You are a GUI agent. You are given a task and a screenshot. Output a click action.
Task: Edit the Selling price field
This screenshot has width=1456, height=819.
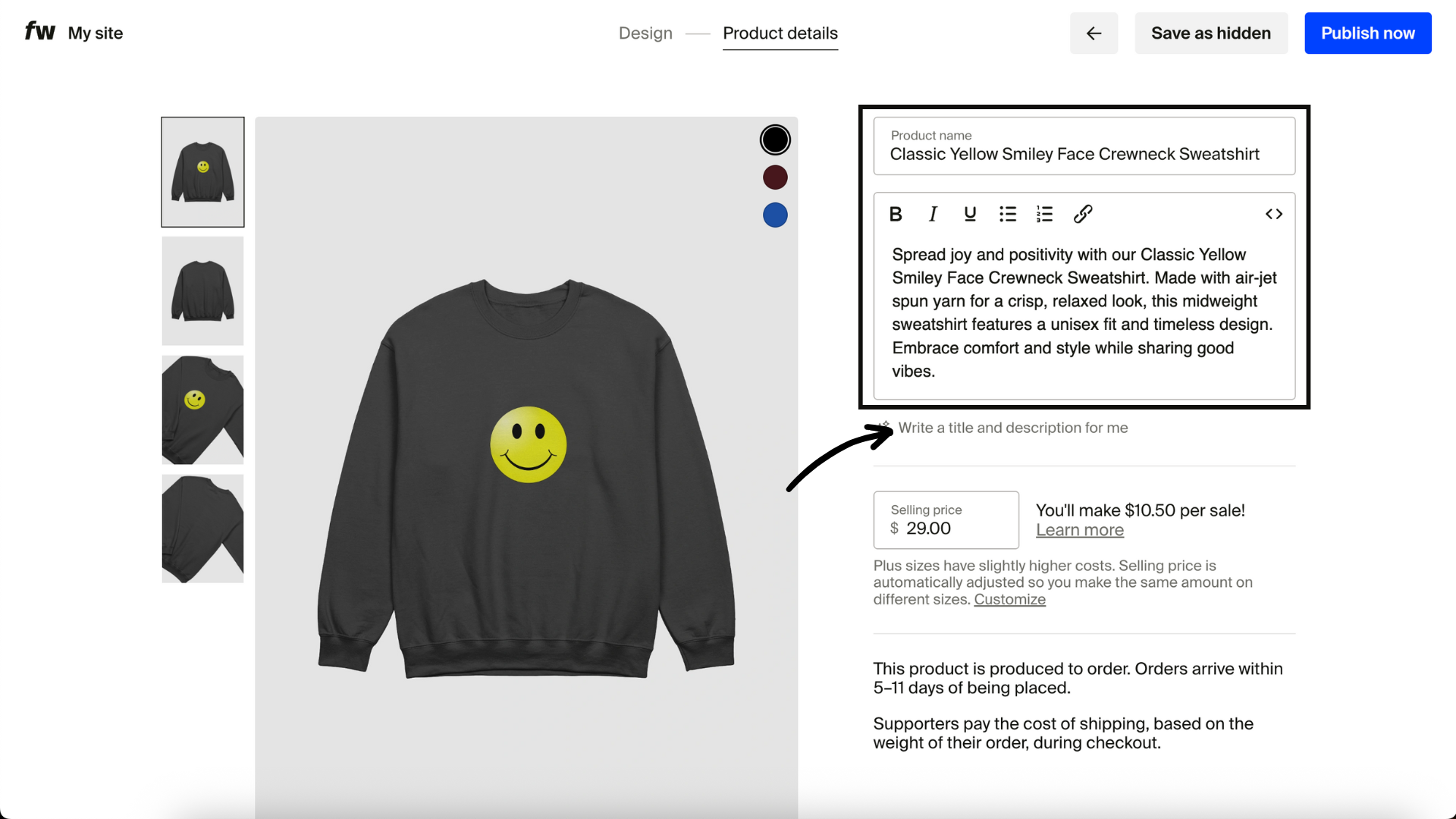pos(946,520)
